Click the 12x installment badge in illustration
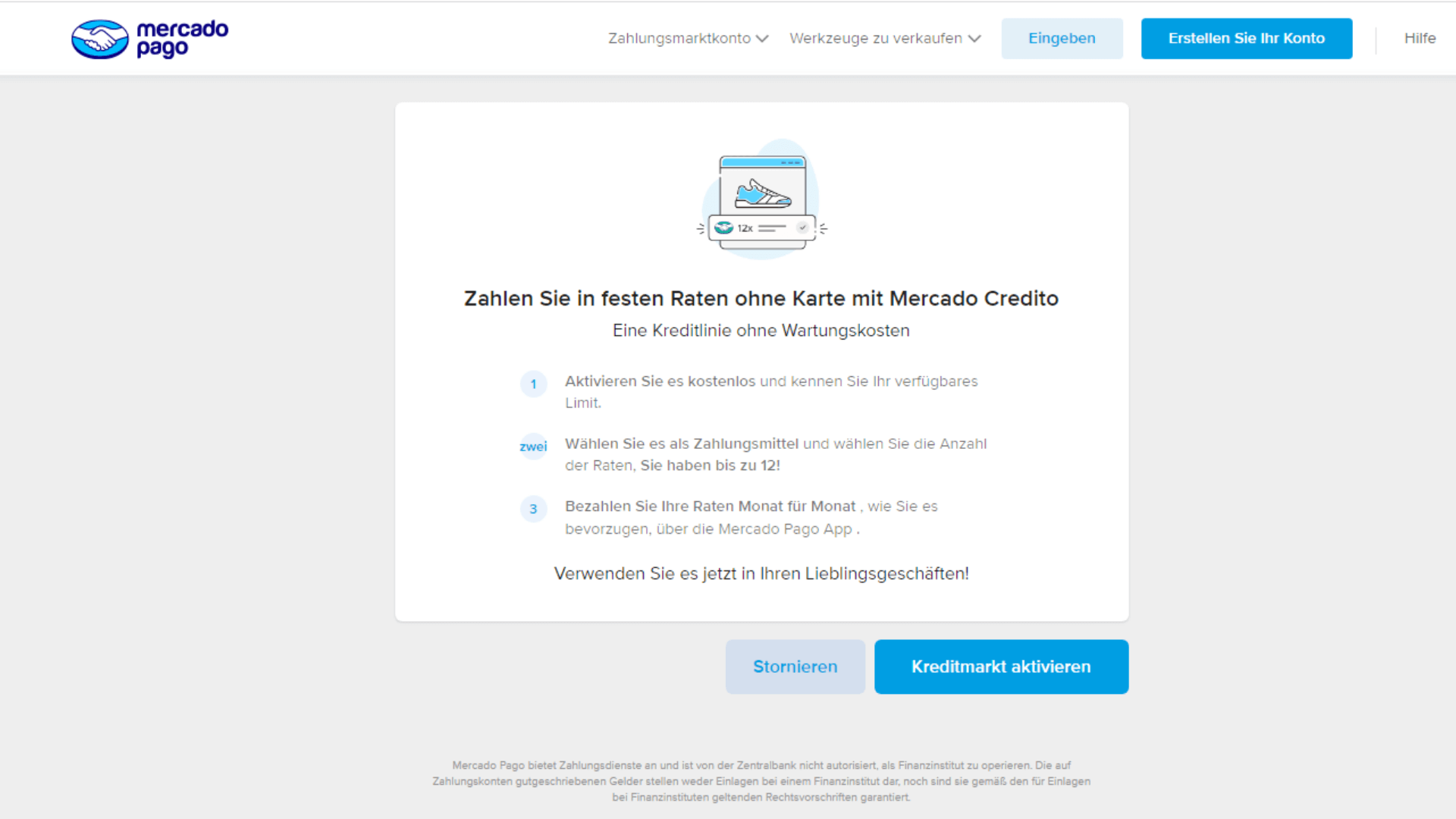 coord(745,227)
